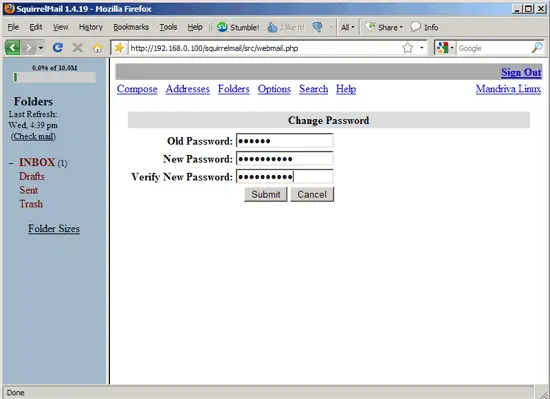Click the Verify New Password field
Screen dimensions: 550x399
[x=284, y=176]
